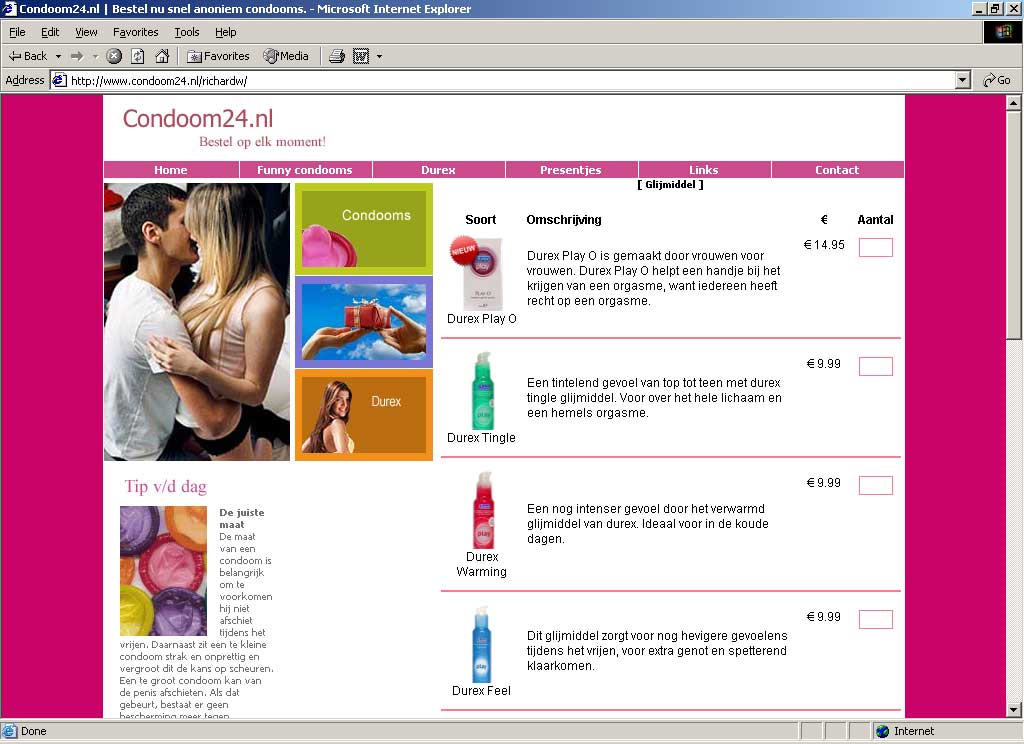Click the green Durex Tingle bottle image
Viewport: 1024px width, 744px height.
tap(483, 391)
